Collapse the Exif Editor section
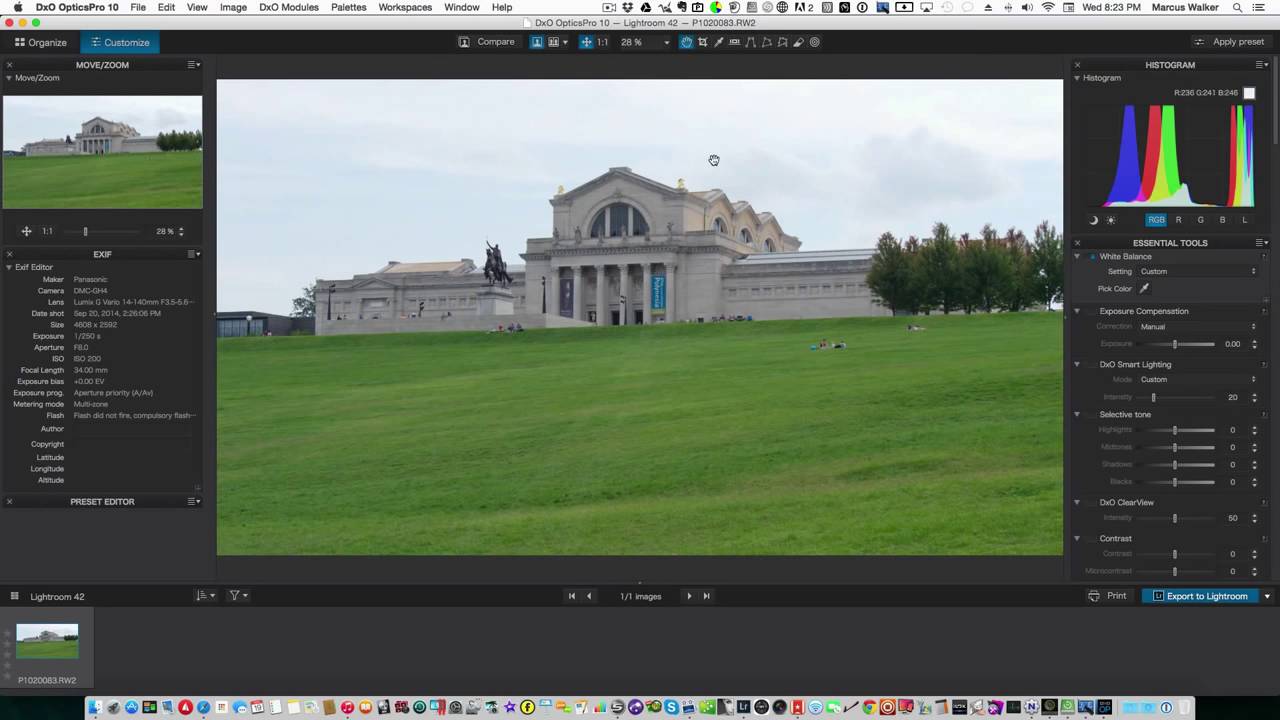This screenshot has height=720, width=1280. coord(9,267)
